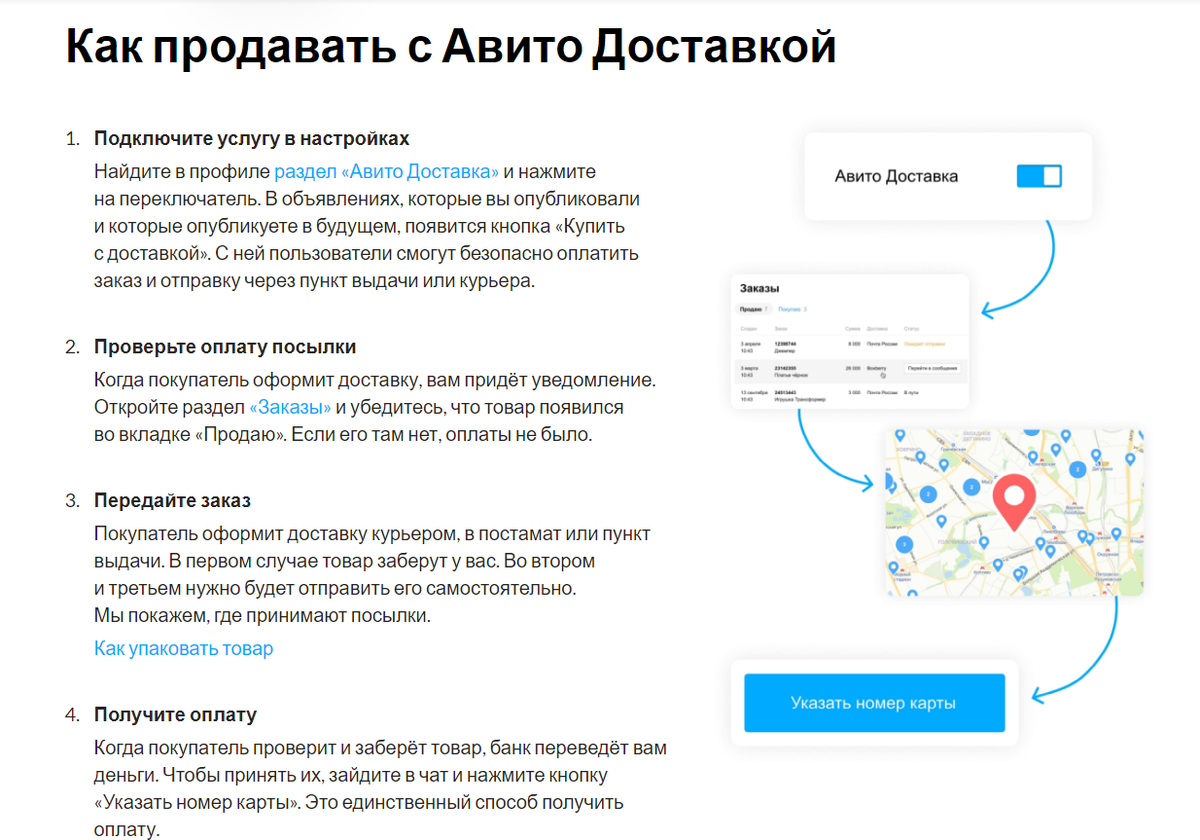Viewport: 1200px width, 840px height.
Task: Follow the Как упаковать товар link
Action: coord(183,649)
